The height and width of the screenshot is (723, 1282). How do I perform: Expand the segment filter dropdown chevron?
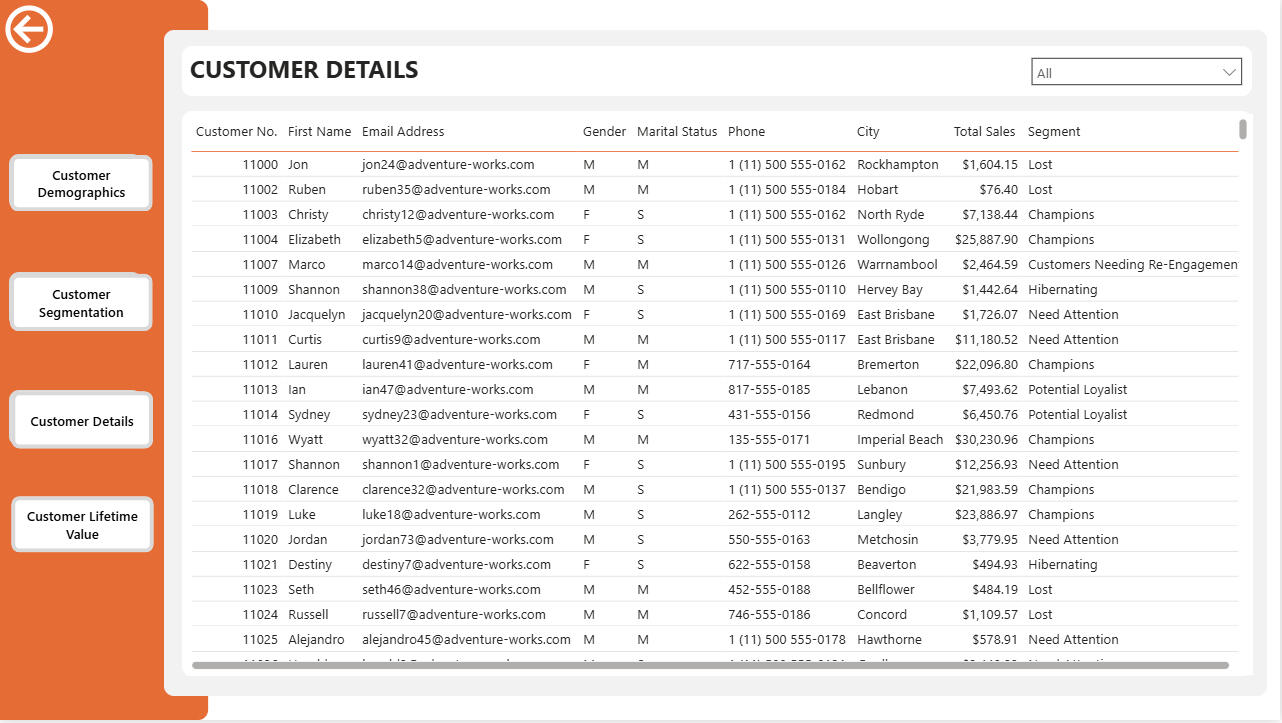coord(1229,73)
